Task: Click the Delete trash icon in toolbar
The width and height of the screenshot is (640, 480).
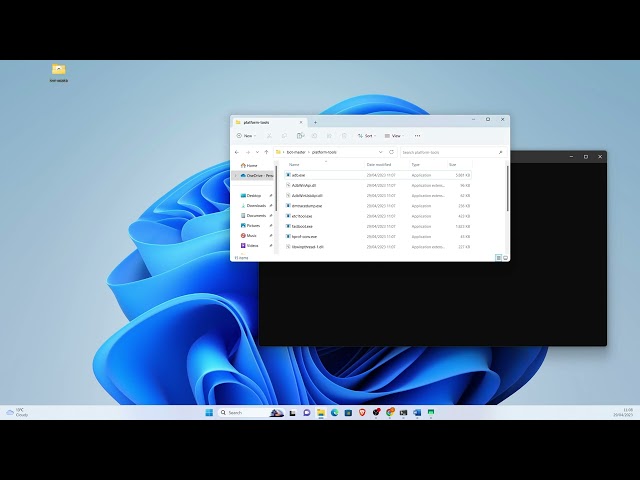Action: [344, 136]
